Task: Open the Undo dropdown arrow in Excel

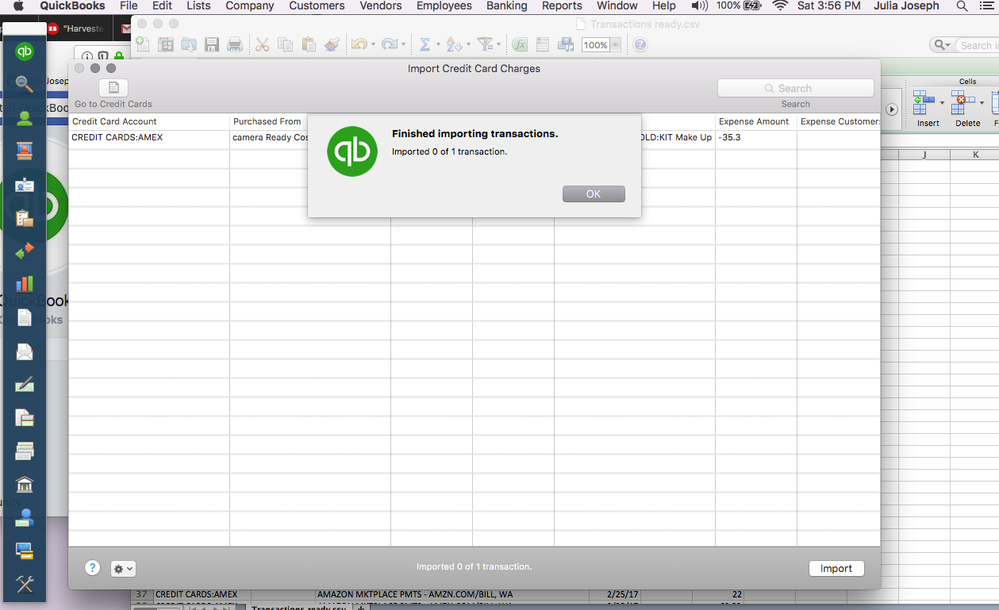Action: [x=373, y=45]
